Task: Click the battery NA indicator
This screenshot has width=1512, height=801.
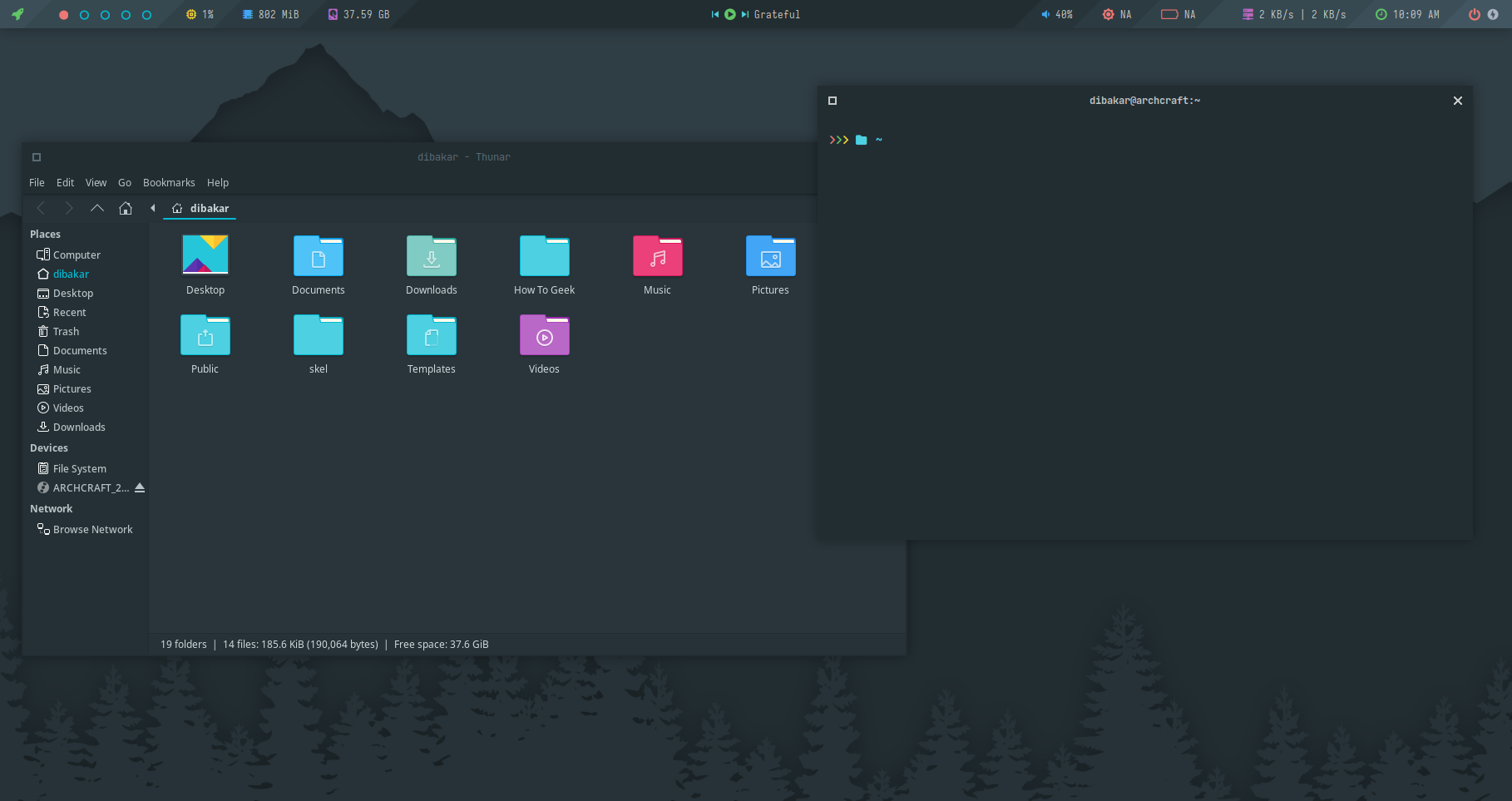Action: coord(1178,14)
